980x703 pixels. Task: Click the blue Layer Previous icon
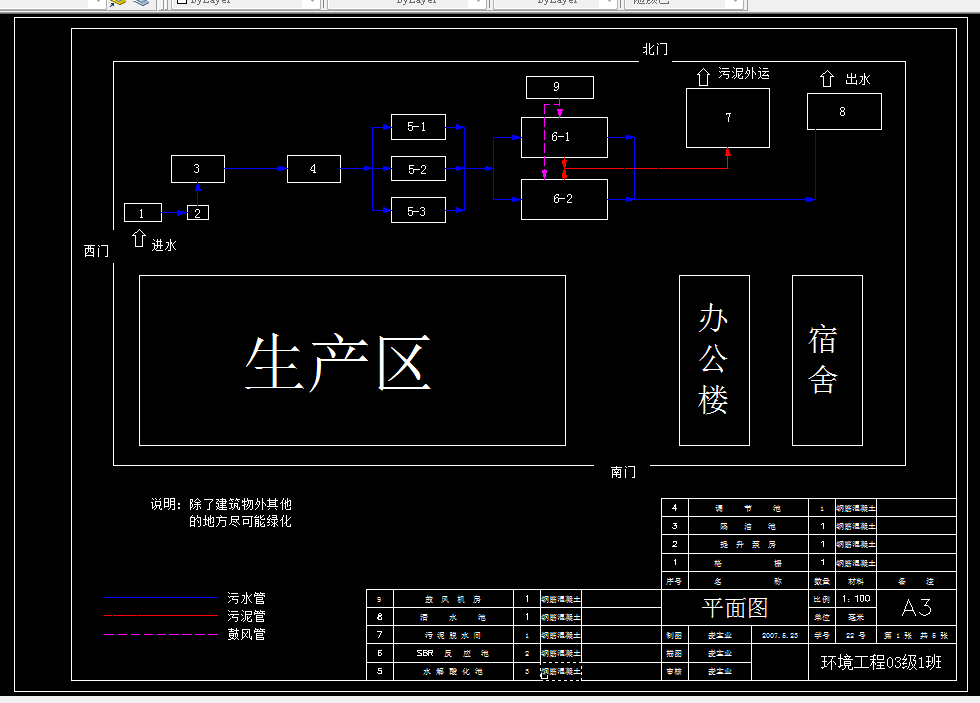(139, 4)
